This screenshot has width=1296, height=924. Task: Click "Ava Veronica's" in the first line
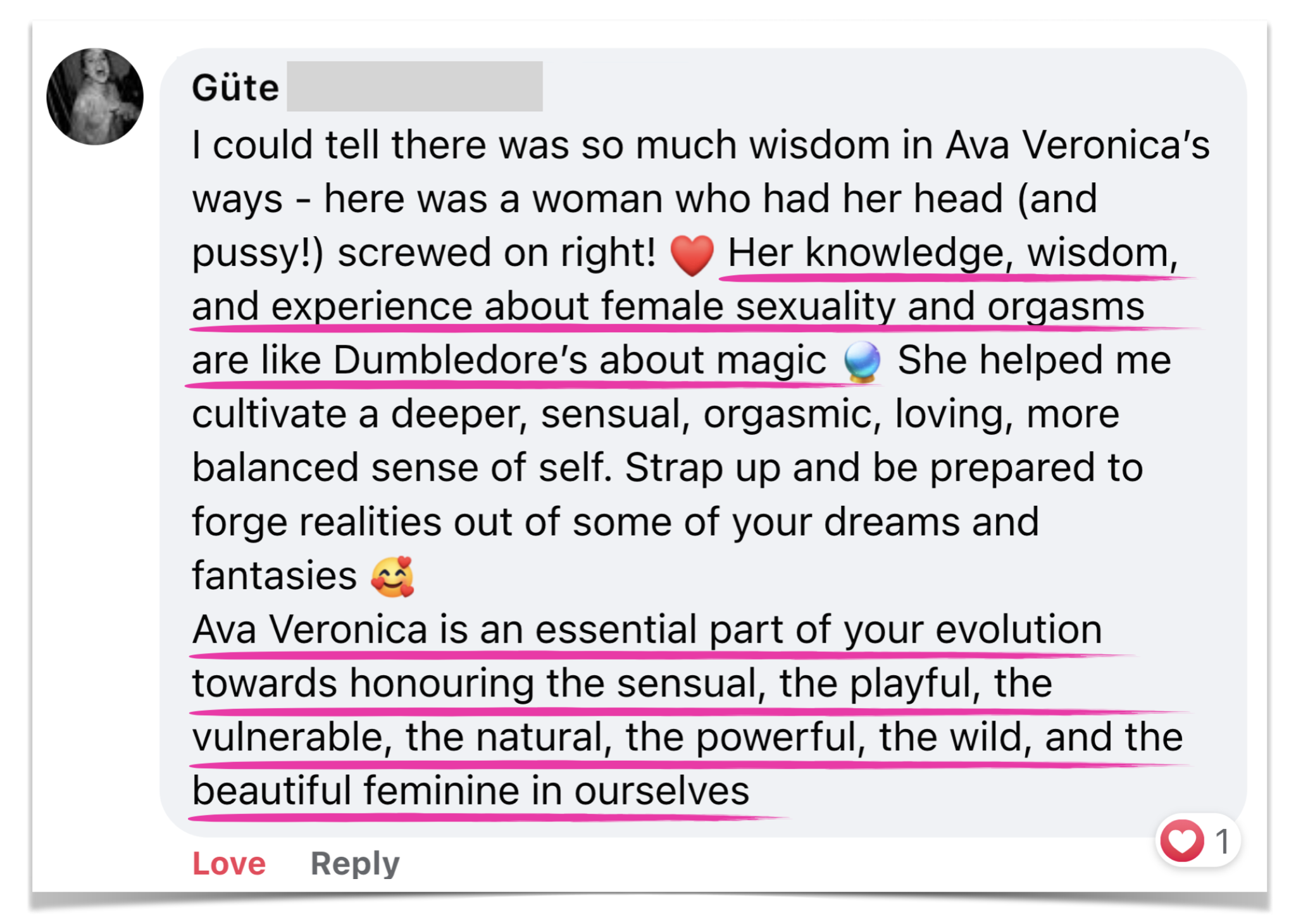pos(1077,145)
